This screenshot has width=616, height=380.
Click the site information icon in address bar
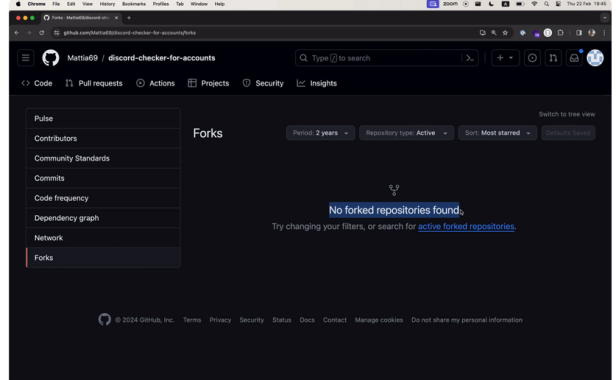coord(57,33)
